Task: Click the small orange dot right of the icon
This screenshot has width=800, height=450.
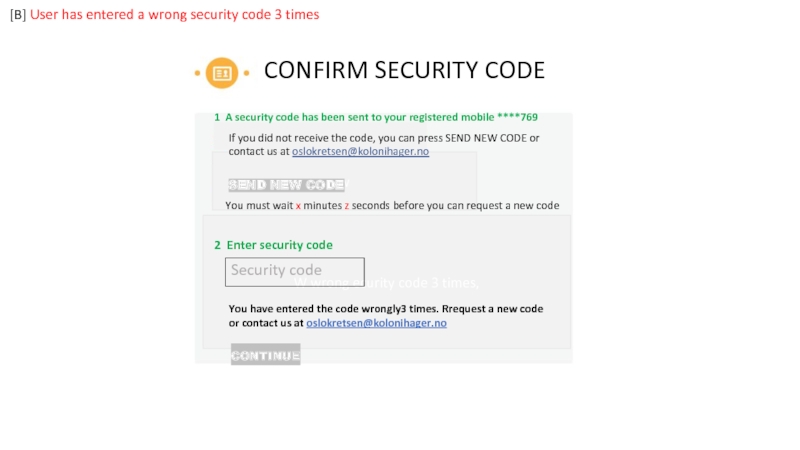Action: [246, 74]
